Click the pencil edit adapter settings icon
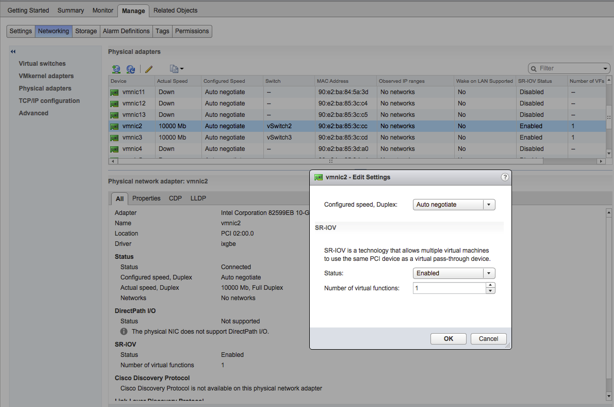The width and height of the screenshot is (614, 407). [149, 69]
